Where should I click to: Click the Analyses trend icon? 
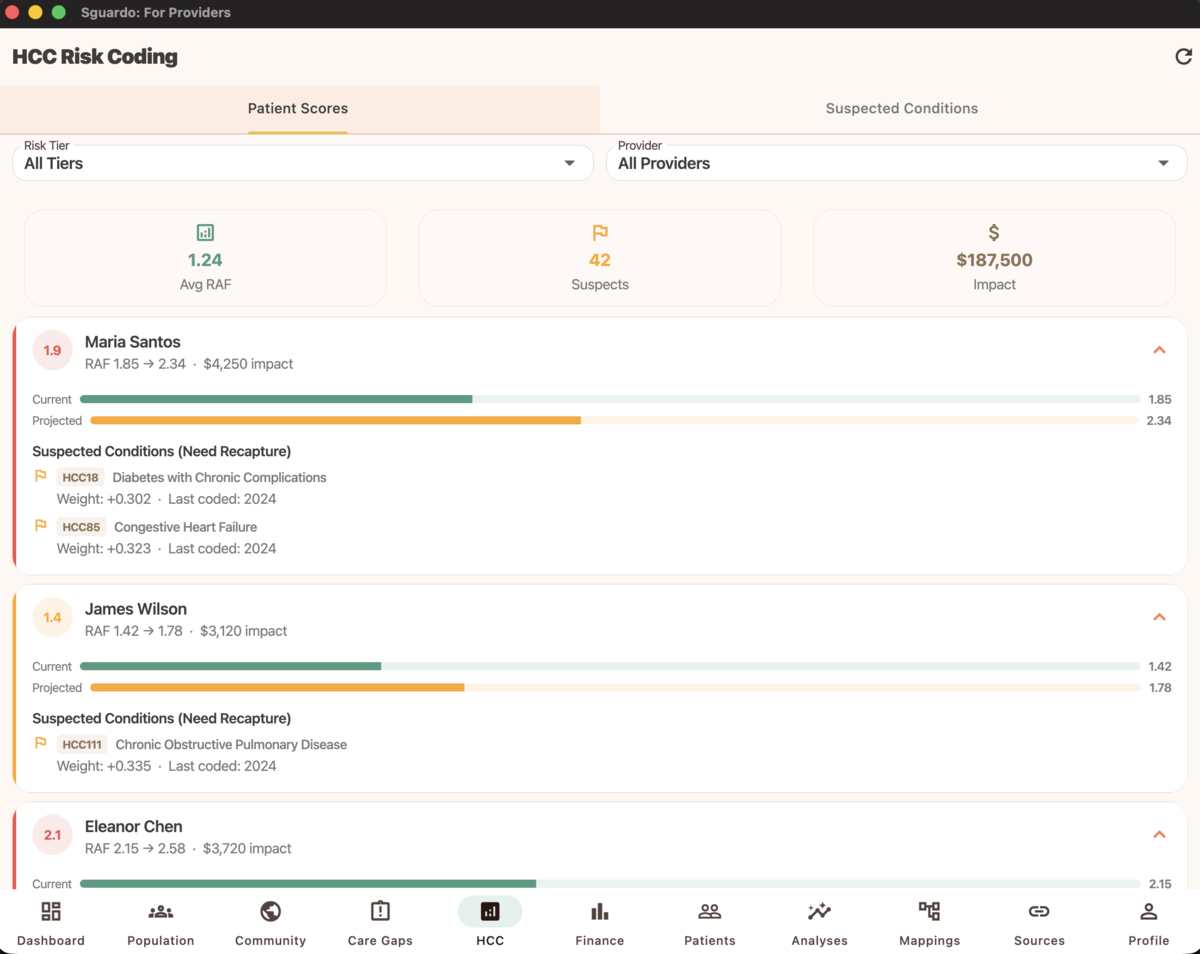click(x=819, y=912)
